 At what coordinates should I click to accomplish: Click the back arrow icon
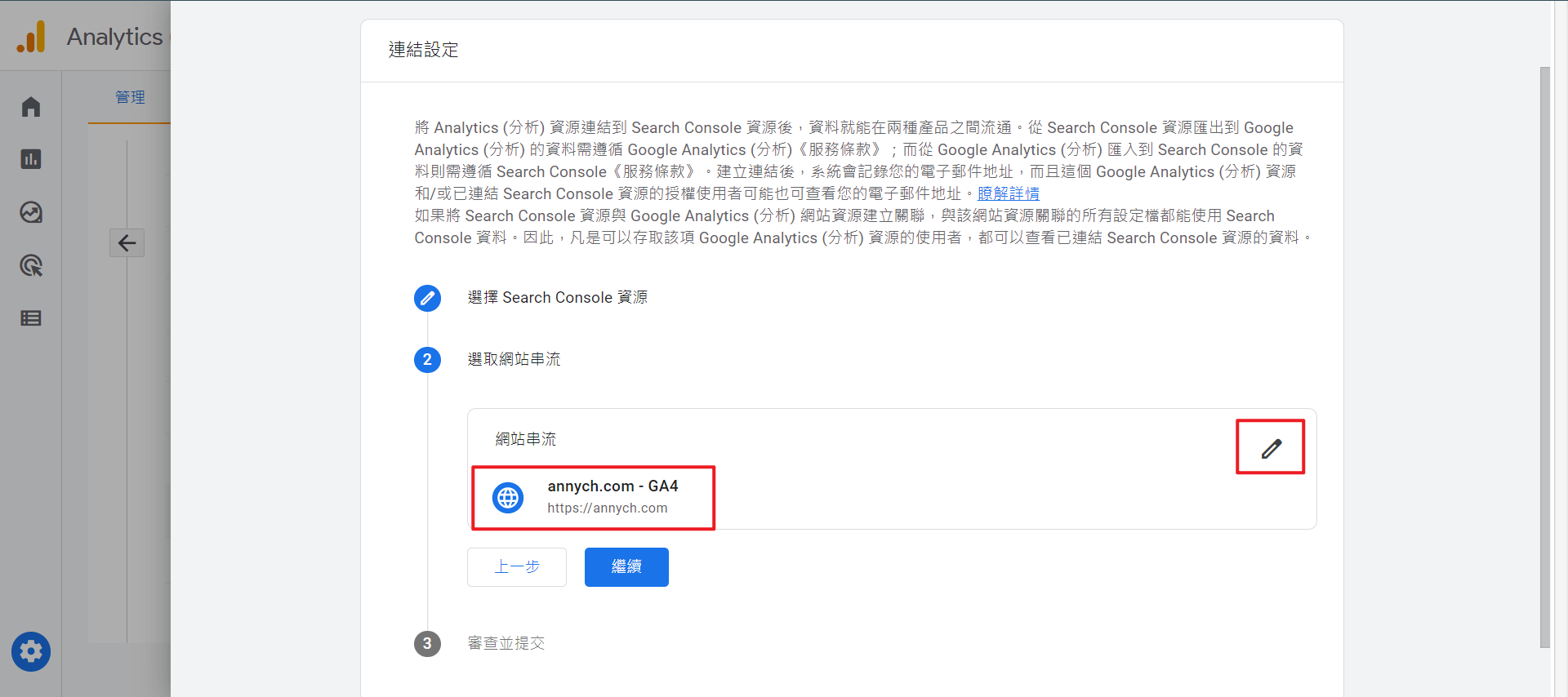coord(127,242)
